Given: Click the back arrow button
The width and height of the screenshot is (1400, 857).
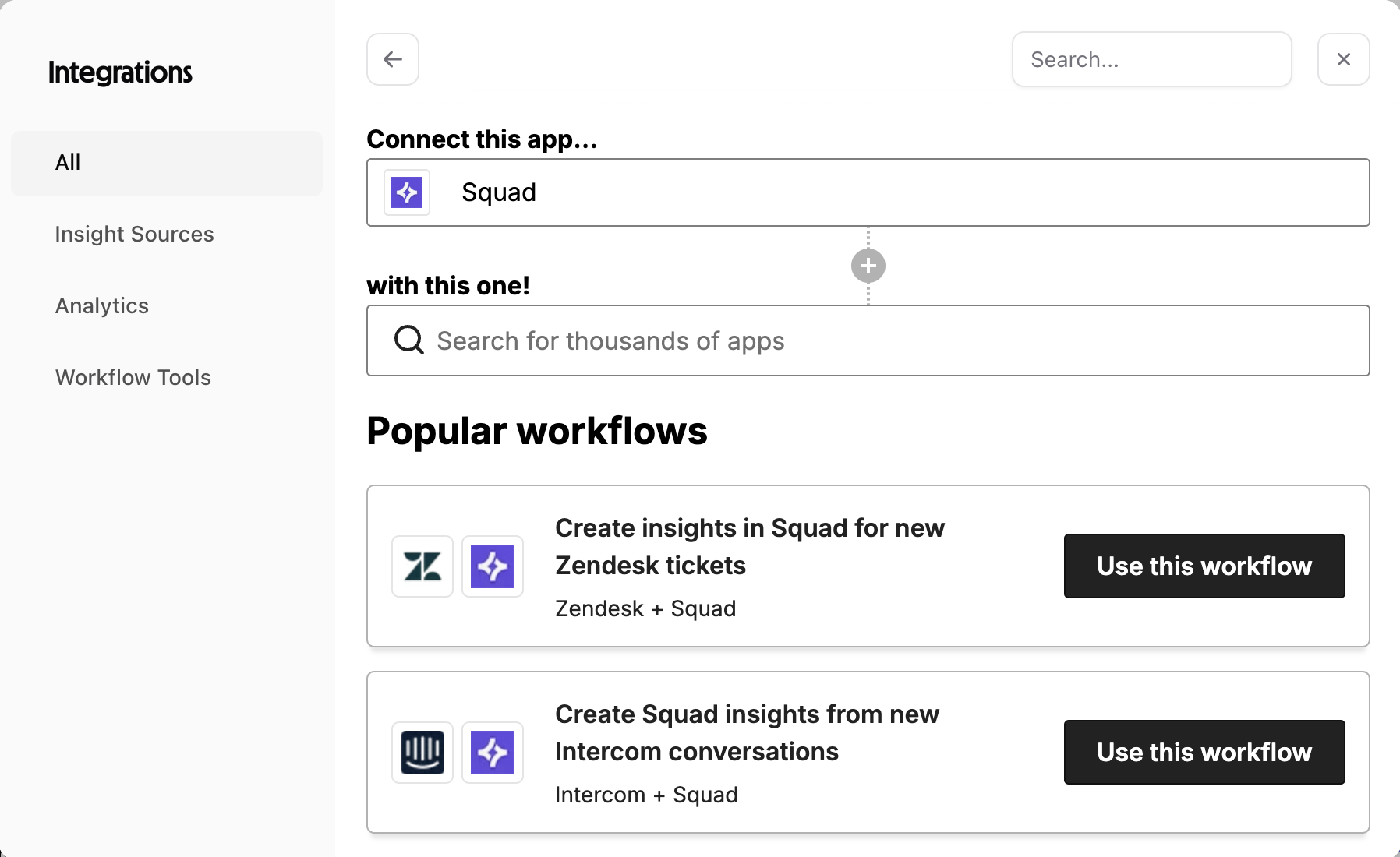Looking at the screenshot, I should (x=393, y=59).
